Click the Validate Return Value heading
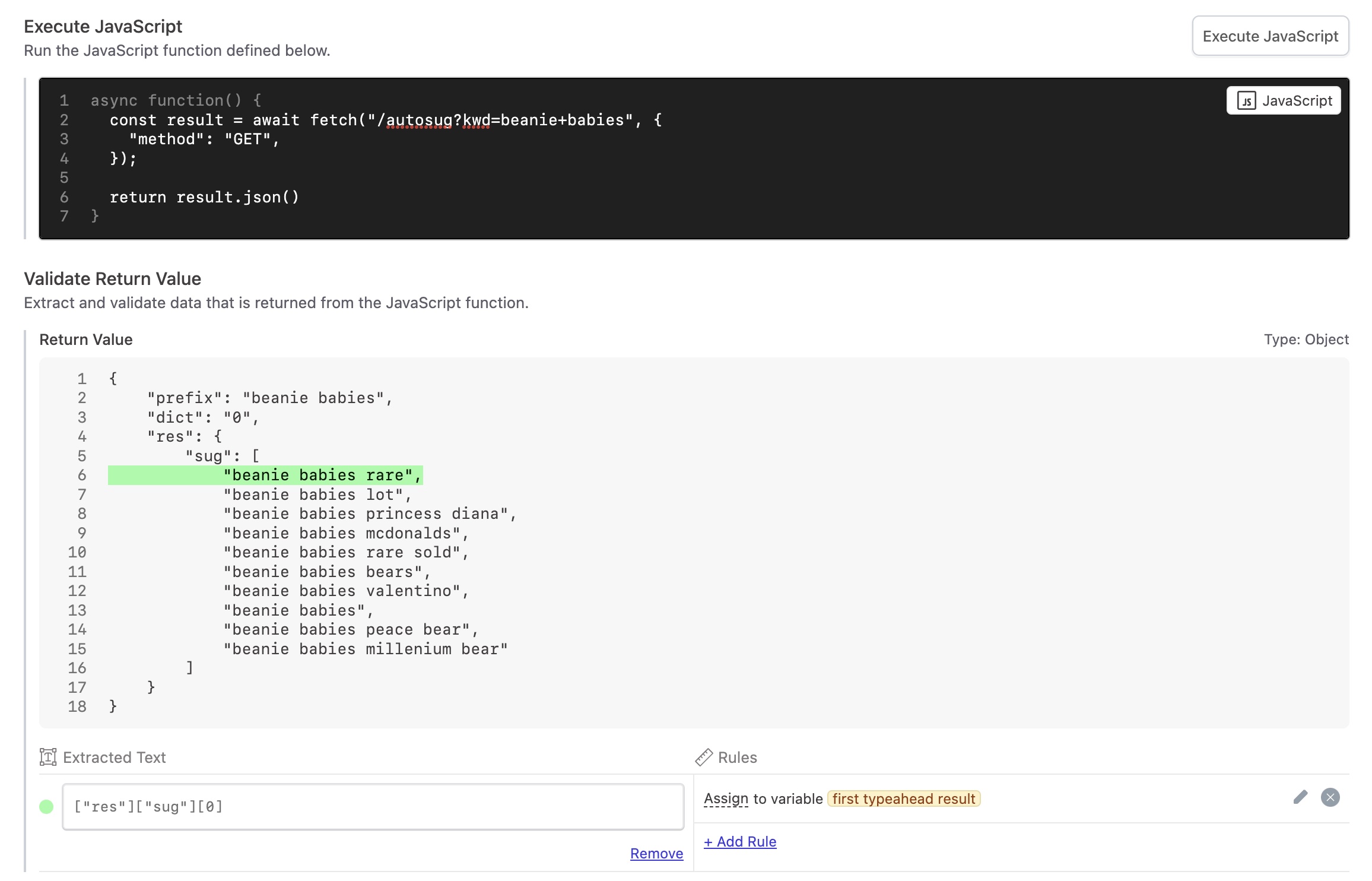Screen dimensions: 1372x881 click(x=112, y=278)
